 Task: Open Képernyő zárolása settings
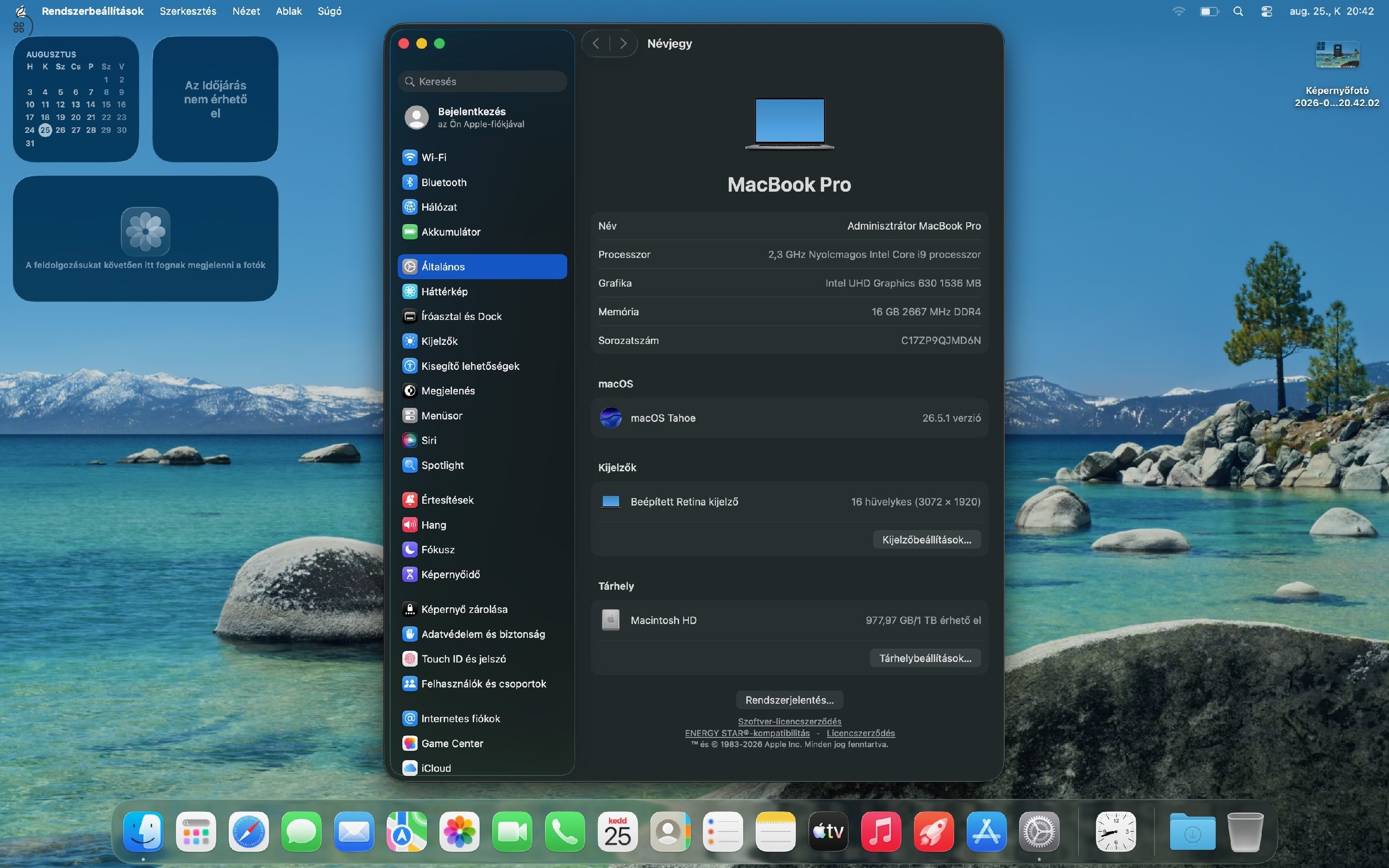tap(482, 609)
